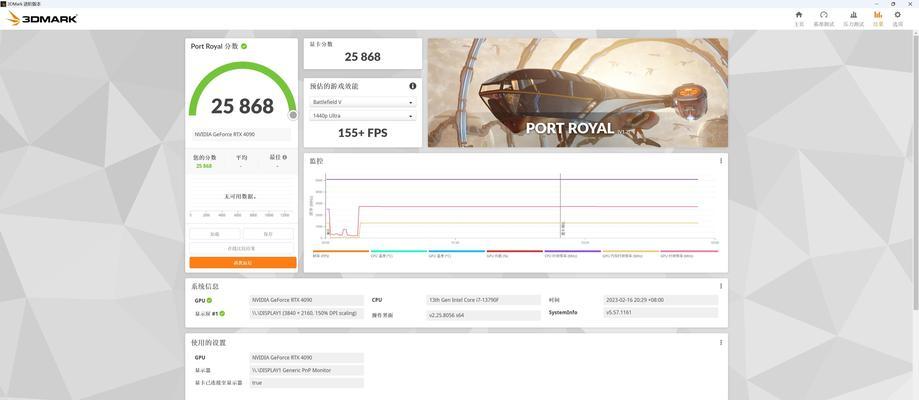Click the Port Royal banner image
This screenshot has width=919, height=400.
[x=578, y=93]
